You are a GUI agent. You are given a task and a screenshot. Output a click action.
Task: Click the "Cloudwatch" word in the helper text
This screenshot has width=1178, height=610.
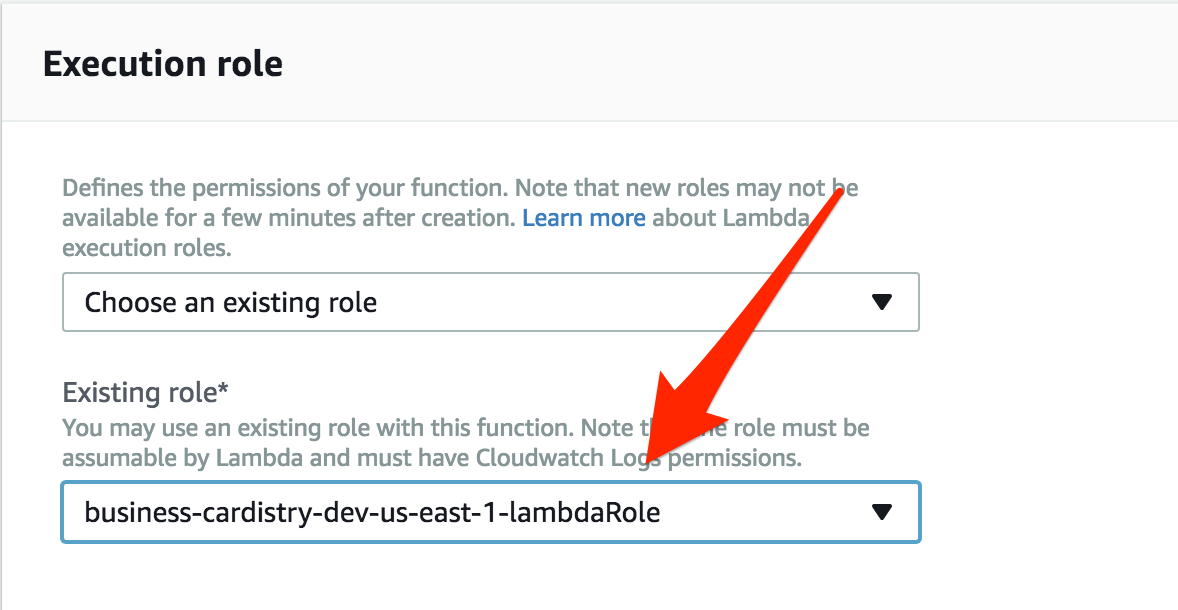pyautogui.click(x=535, y=458)
